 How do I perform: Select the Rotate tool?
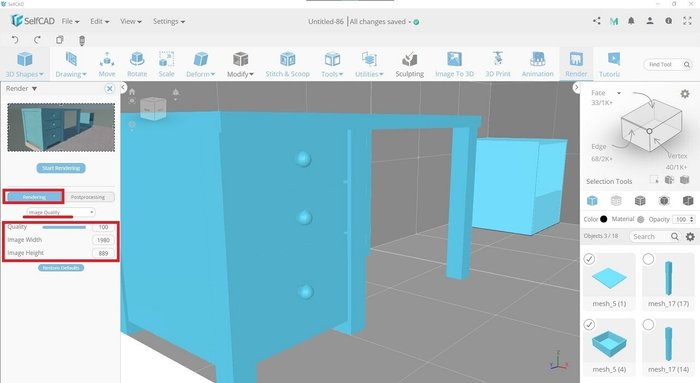click(137, 64)
